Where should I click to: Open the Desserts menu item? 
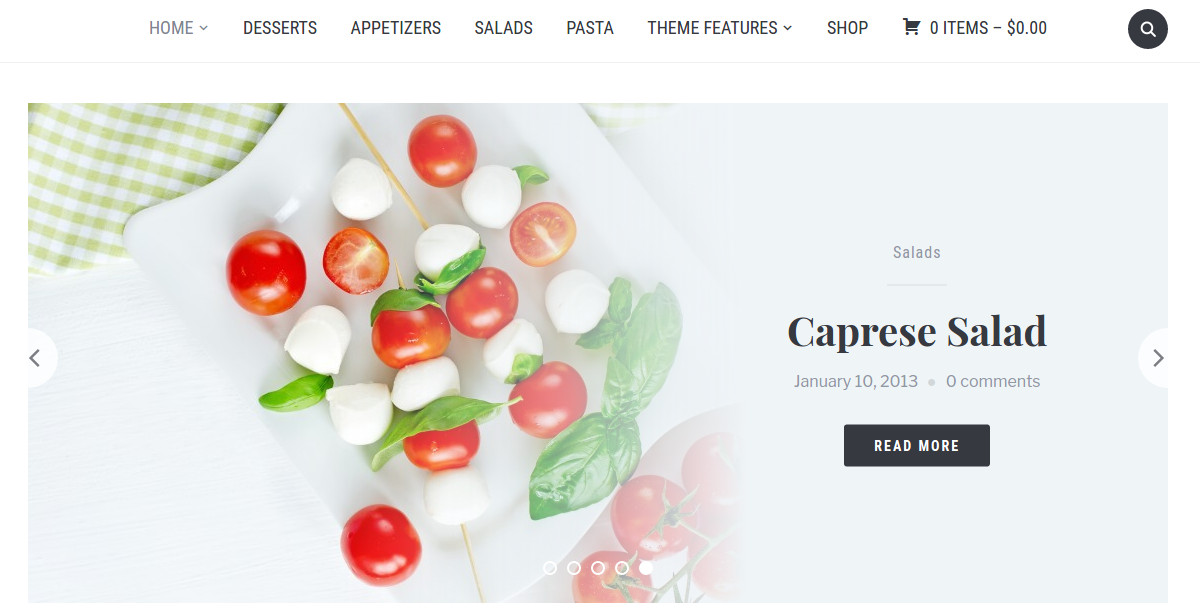tap(280, 28)
